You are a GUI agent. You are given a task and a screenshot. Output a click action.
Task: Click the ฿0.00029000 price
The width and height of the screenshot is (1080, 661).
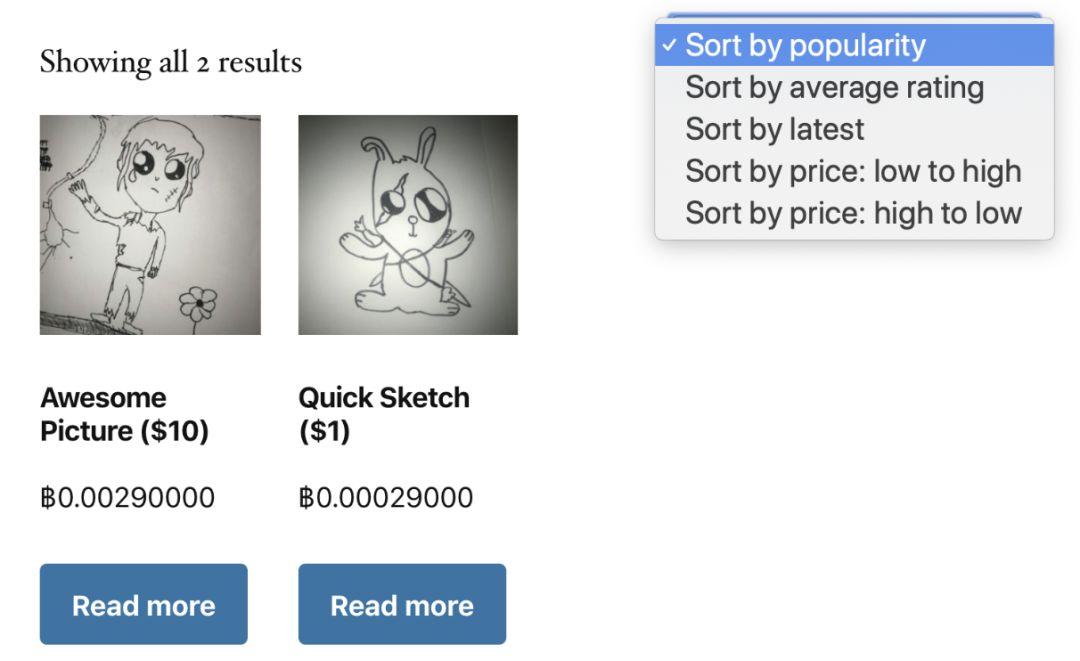pos(386,498)
